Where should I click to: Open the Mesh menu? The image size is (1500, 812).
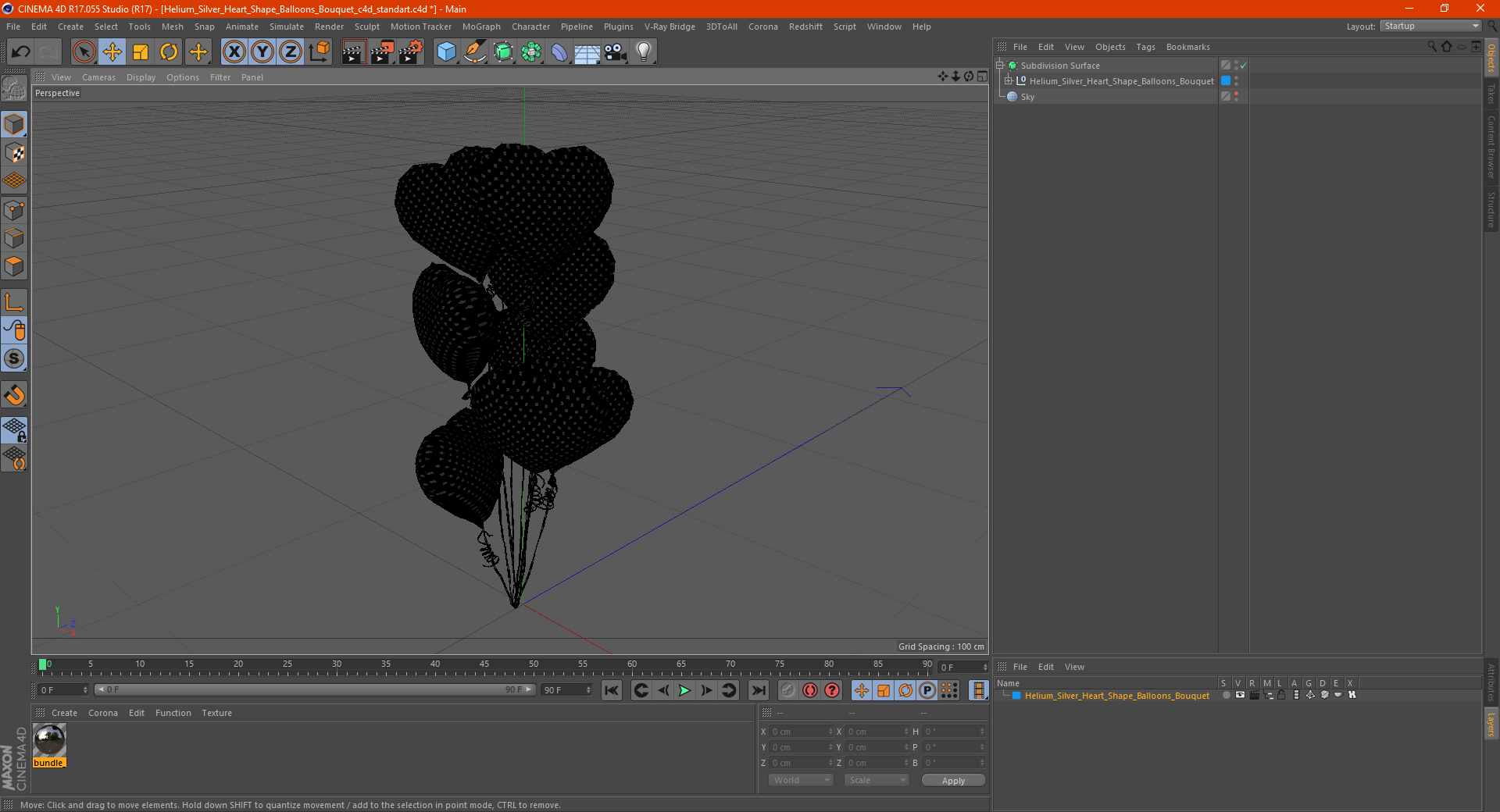[x=172, y=27]
